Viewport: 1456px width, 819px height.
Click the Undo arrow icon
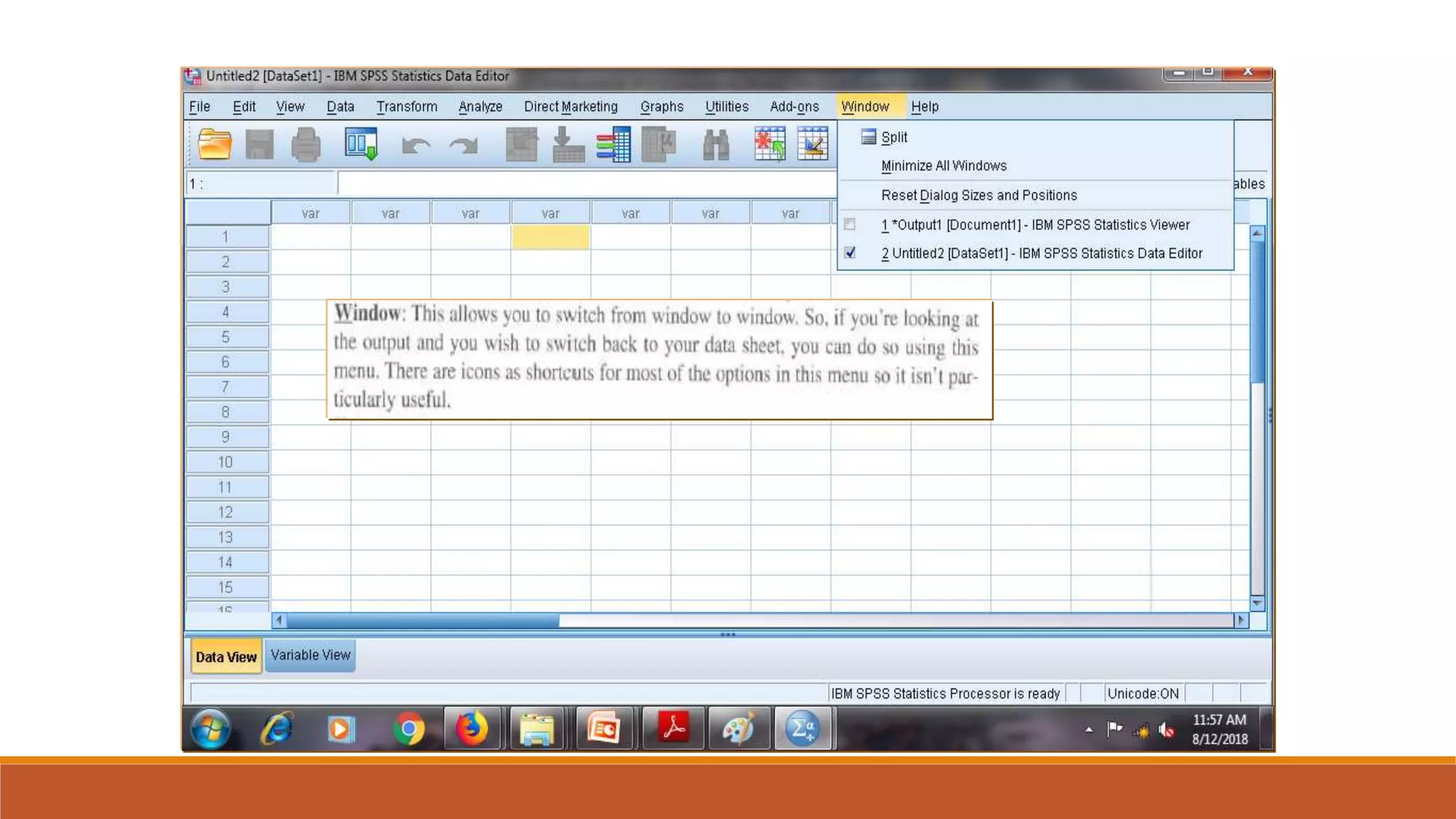coord(416,146)
